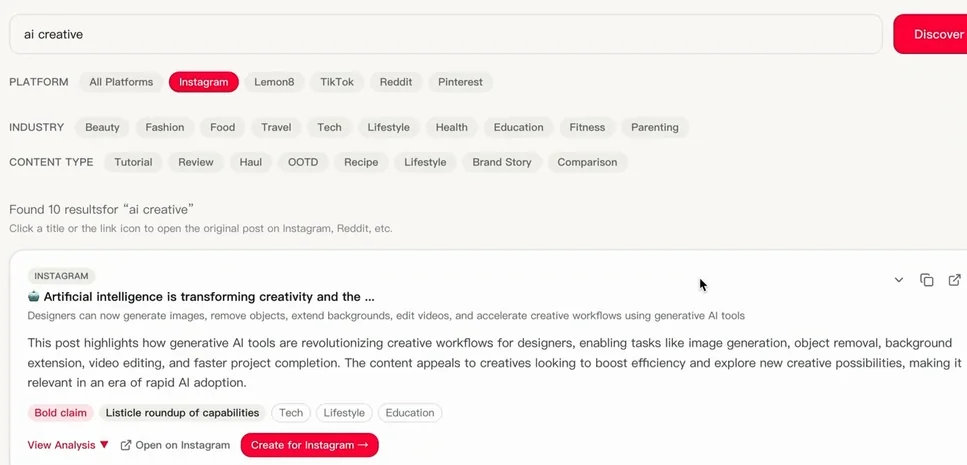Select the TikTok platform chip
The image size is (967, 465).
pyautogui.click(x=337, y=82)
